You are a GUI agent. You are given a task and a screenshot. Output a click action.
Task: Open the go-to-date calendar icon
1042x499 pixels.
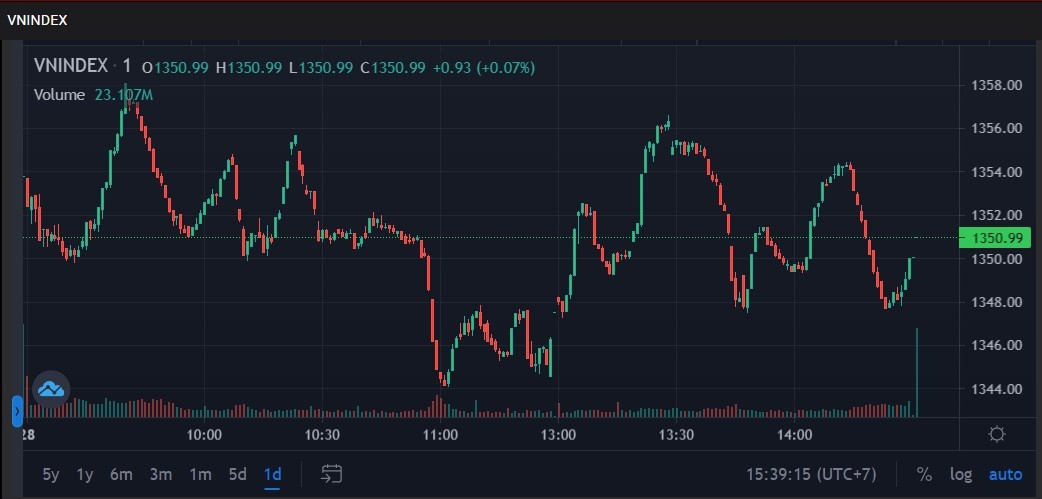[333, 474]
